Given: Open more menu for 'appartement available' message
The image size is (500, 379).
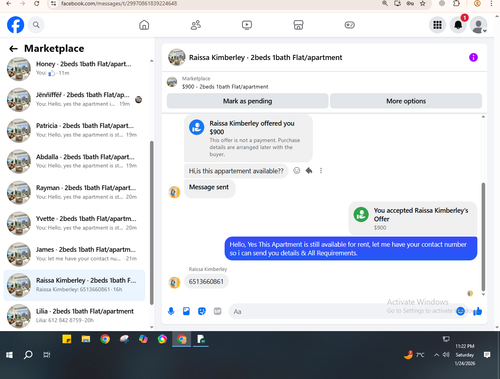Looking at the screenshot, I should pyautogui.click(x=321, y=171).
